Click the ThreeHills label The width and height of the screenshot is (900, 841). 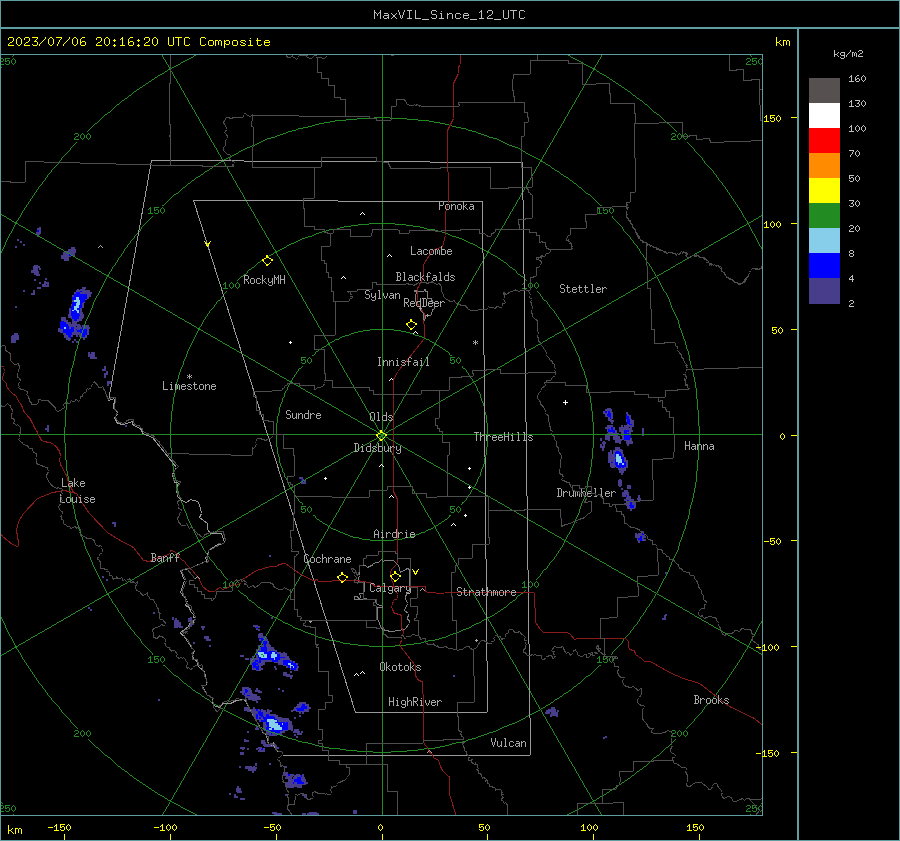[503, 437]
